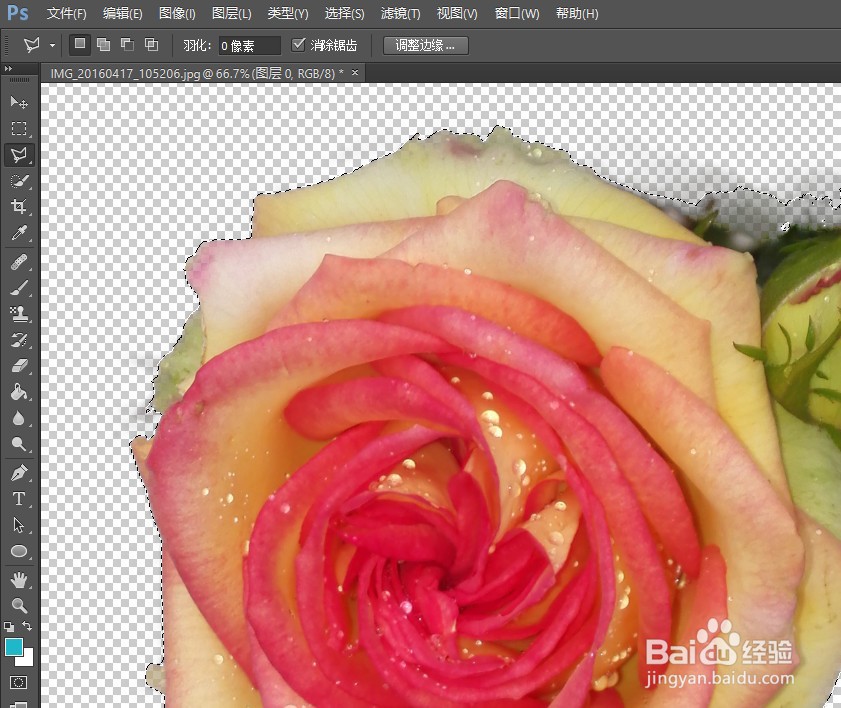Select the Blur tool
The image size is (841, 708).
[x=19, y=418]
